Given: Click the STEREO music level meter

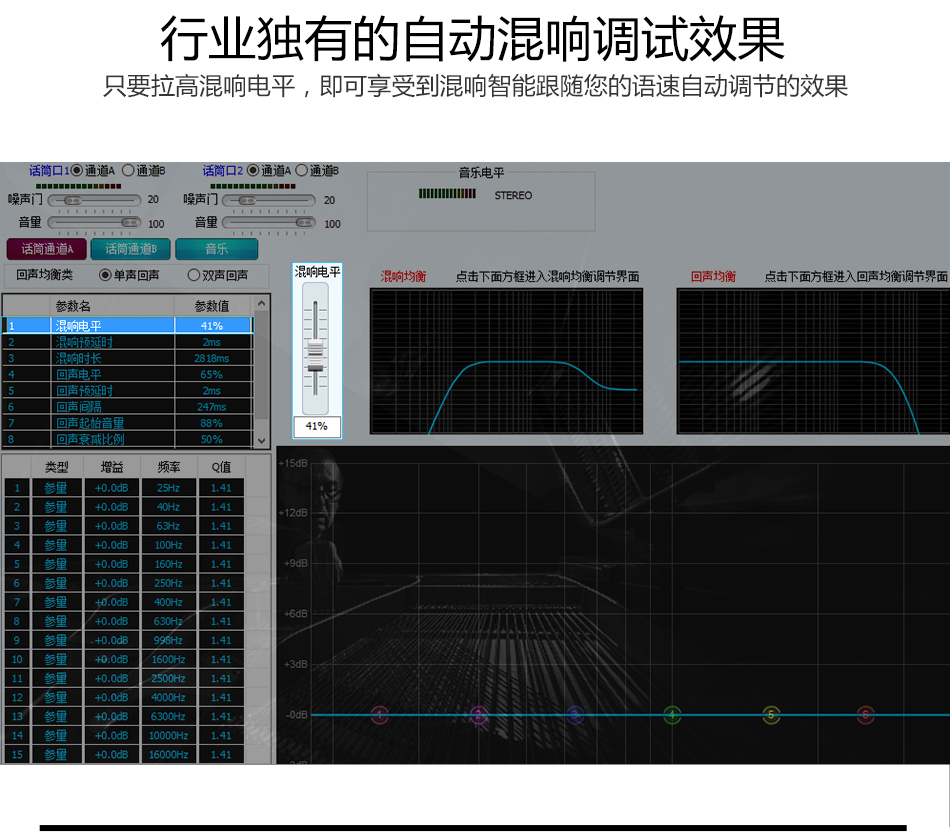Looking at the screenshot, I should [x=445, y=195].
